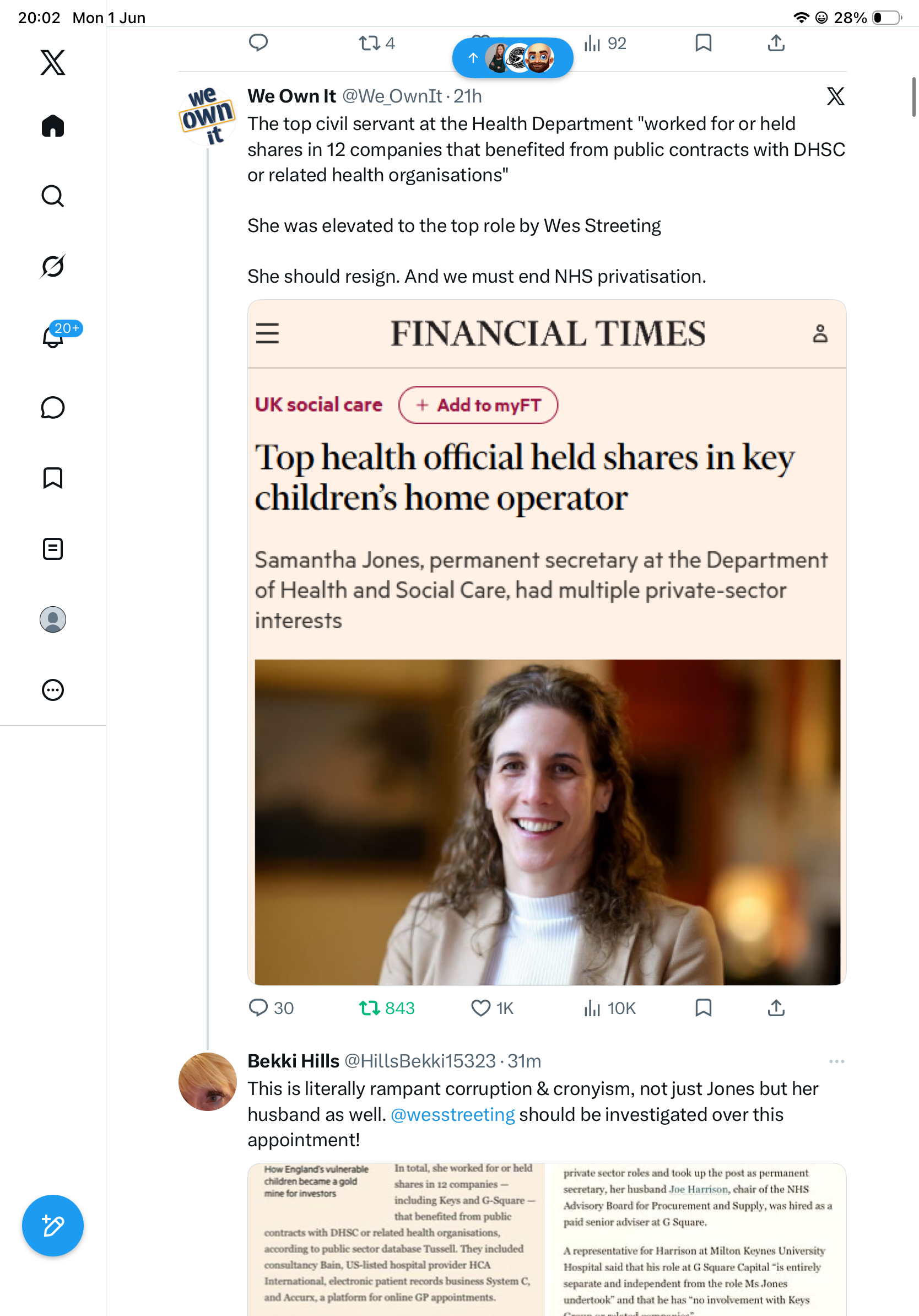
Task: Open Grok icon in sidebar
Action: pos(53,266)
